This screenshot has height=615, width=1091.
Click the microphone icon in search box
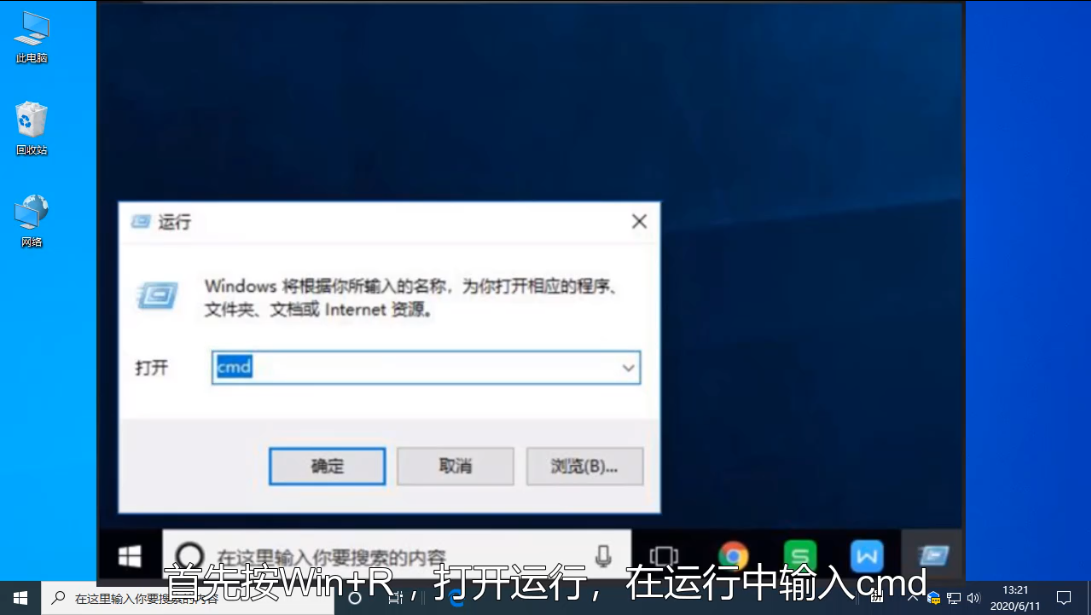pyautogui.click(x=603, y=555)
